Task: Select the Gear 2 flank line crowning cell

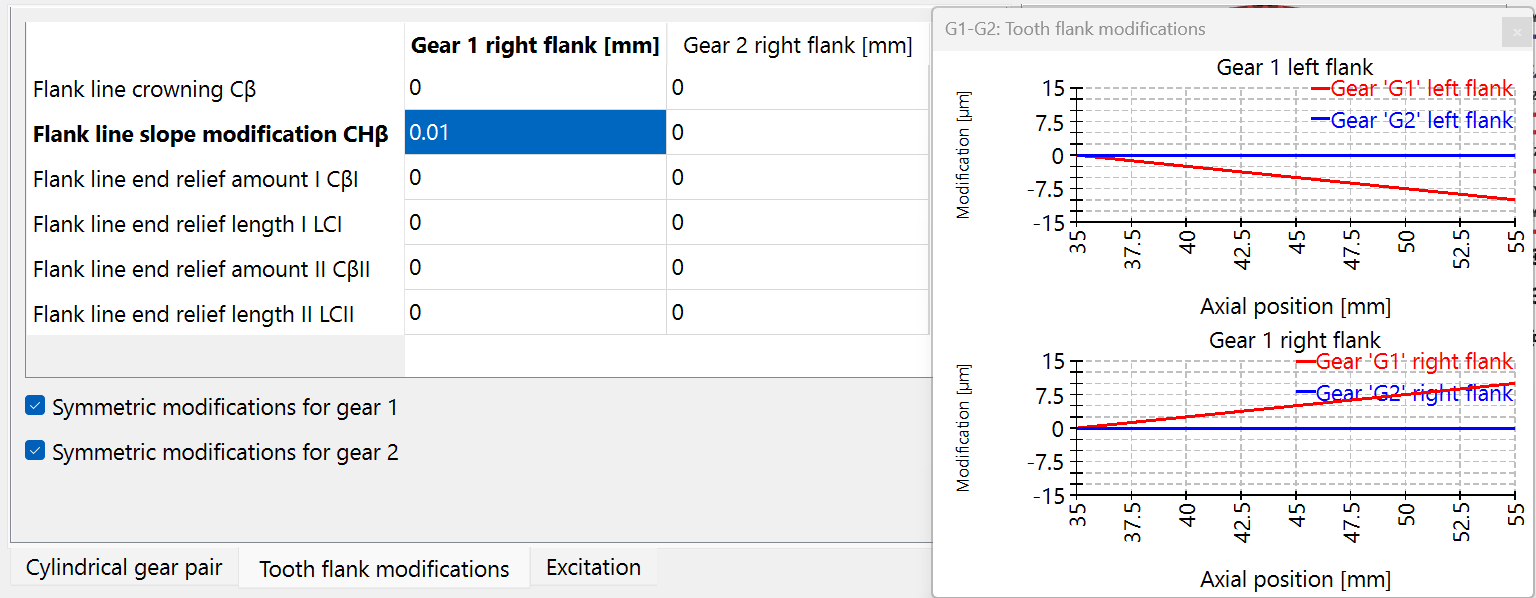Action: pos(795,87)
